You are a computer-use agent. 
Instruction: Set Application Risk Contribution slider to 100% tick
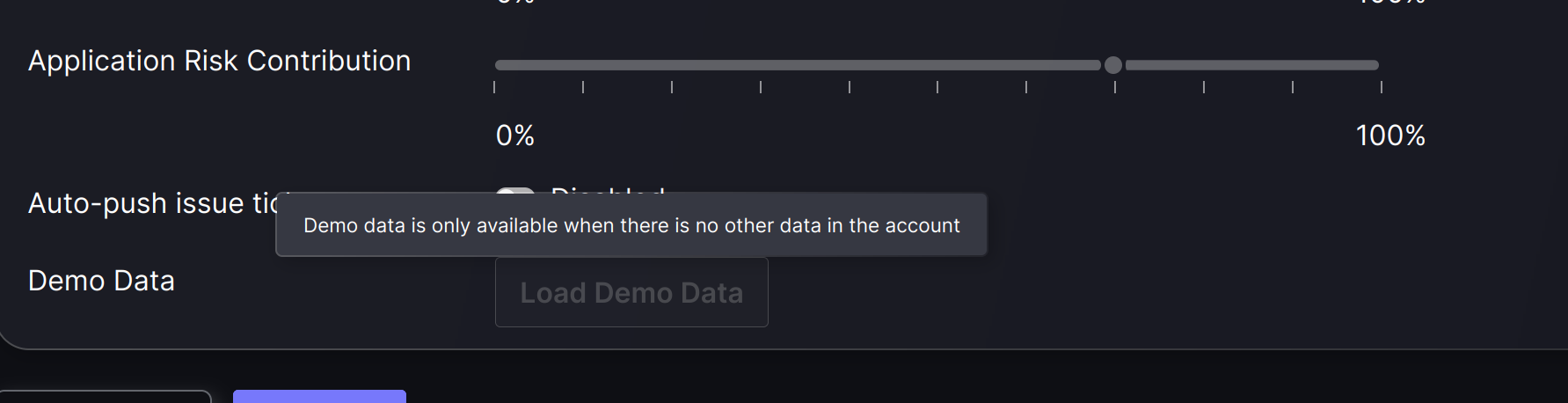click(1382, 87)
